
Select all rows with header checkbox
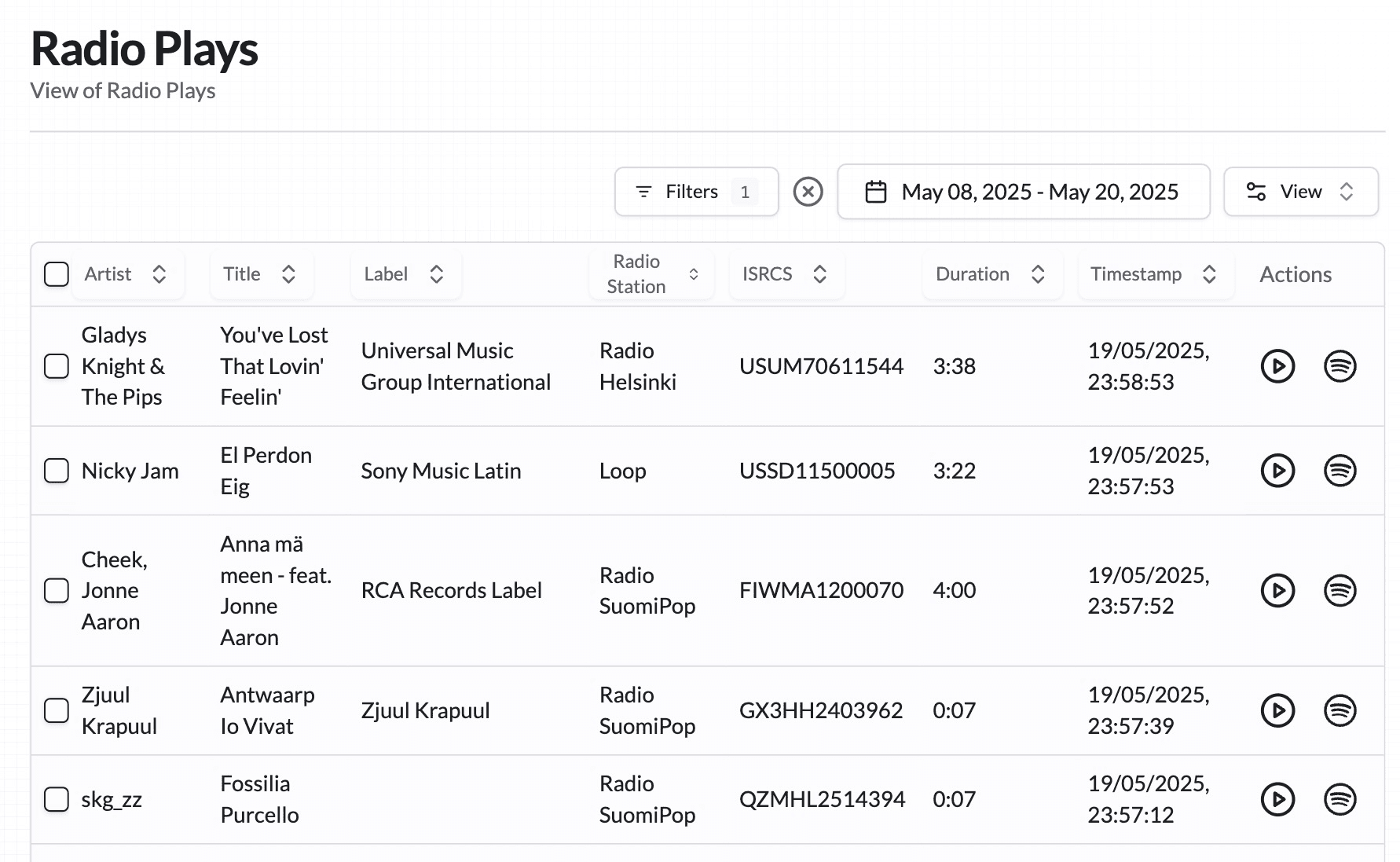click(x=57, y=274)
